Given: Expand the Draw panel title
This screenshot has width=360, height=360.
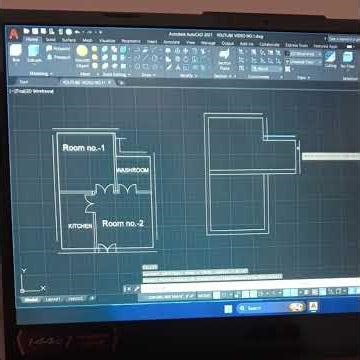Looking at the screenshot, I should 148,75.
